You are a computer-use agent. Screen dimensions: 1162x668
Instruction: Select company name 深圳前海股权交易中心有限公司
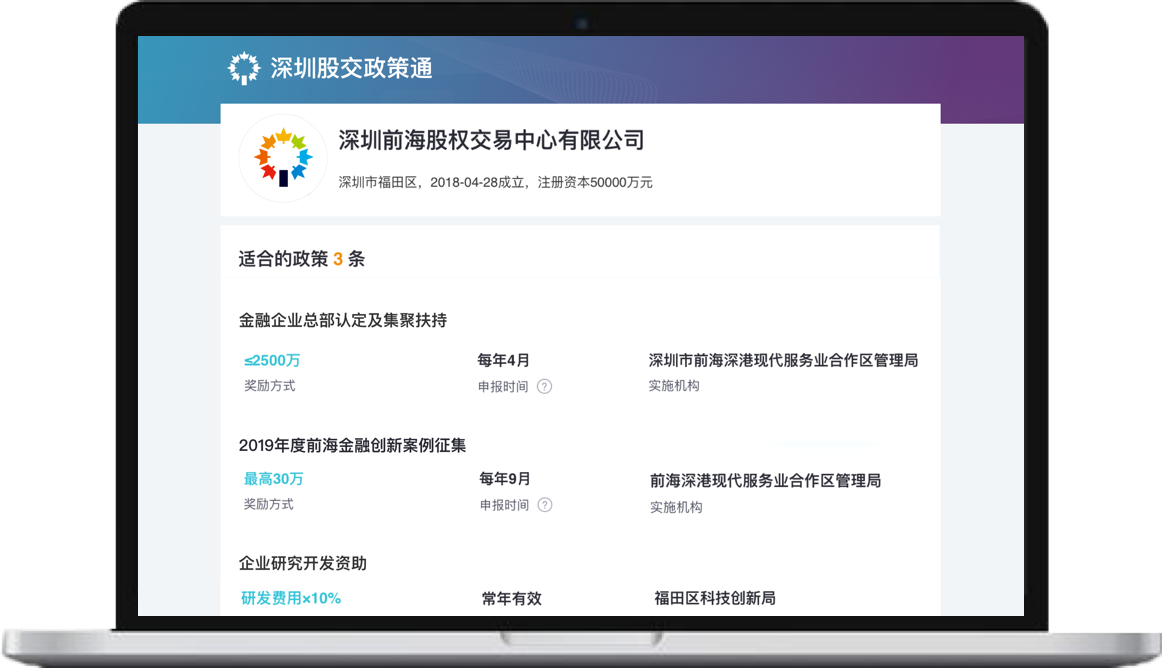[491, 140]
